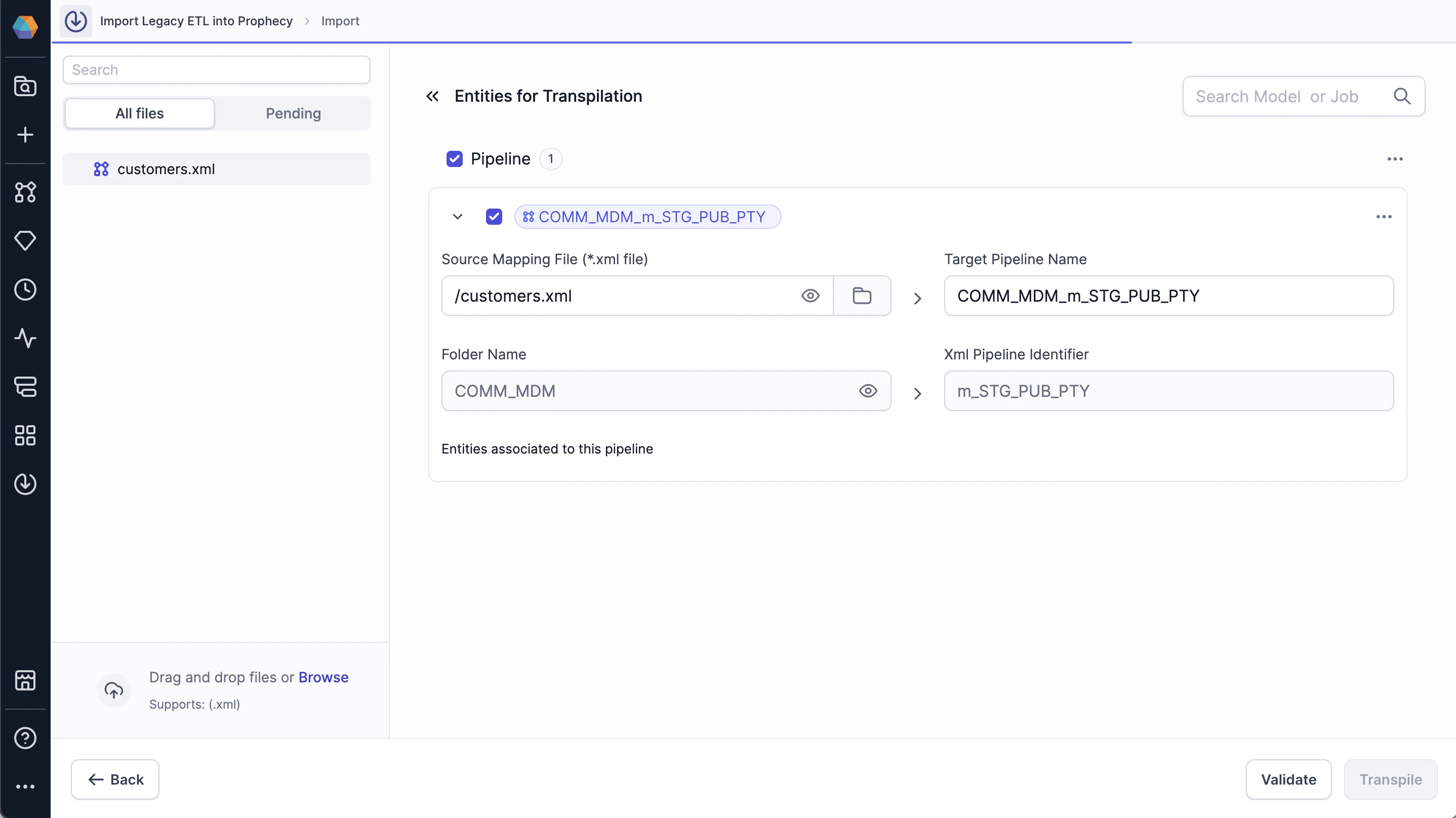The image size is (1456, 818).
Task: Click folder browse icon for source mapping file
Action: (x=861, y=296)
